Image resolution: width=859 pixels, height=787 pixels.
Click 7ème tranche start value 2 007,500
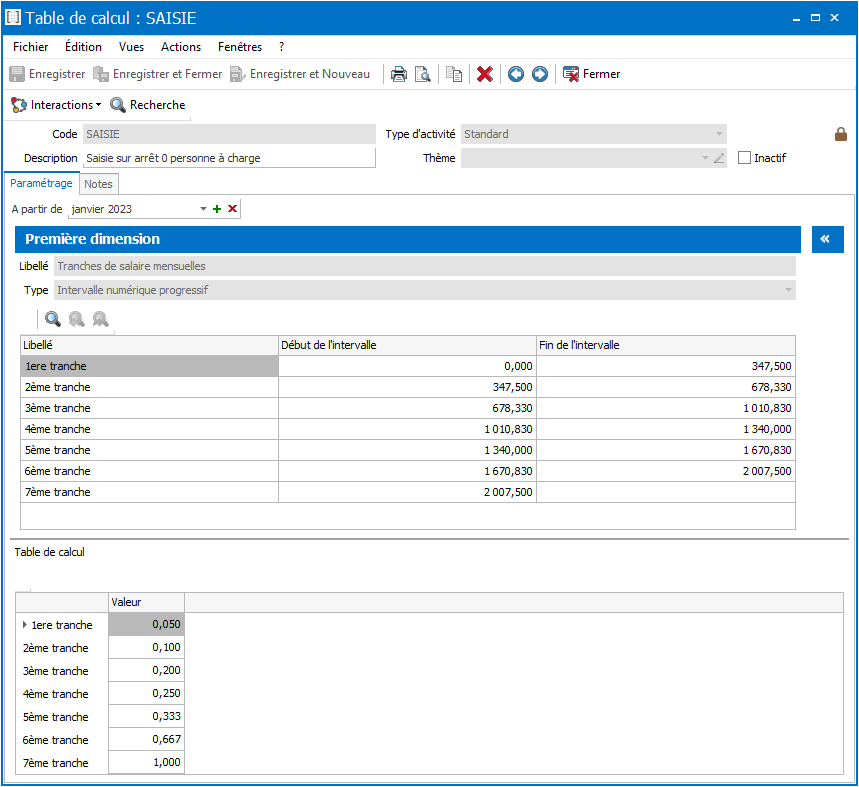click(x=508, y=492)
